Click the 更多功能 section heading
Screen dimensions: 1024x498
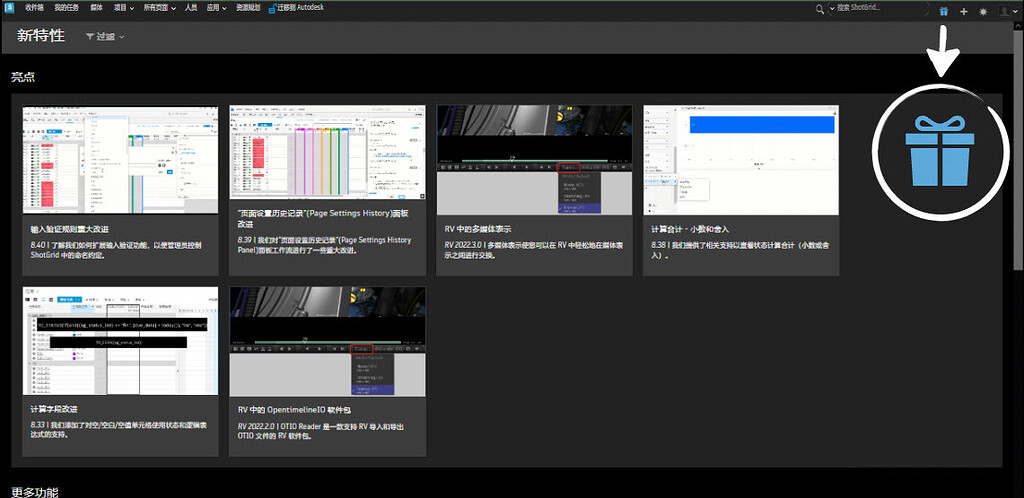pos(35,491)
